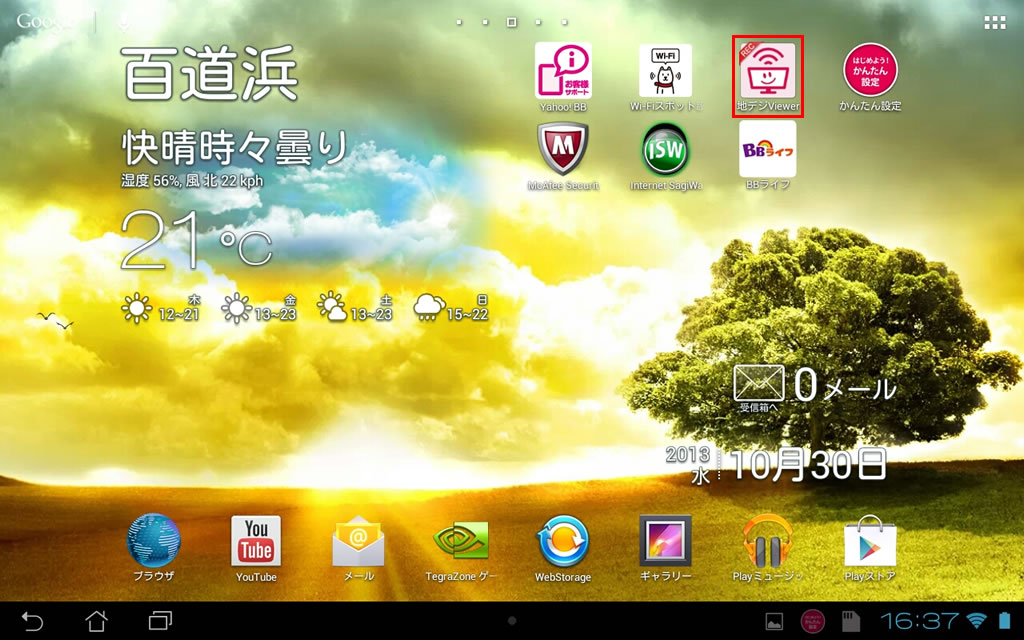Launch McAfee Security

pos(563,150)
